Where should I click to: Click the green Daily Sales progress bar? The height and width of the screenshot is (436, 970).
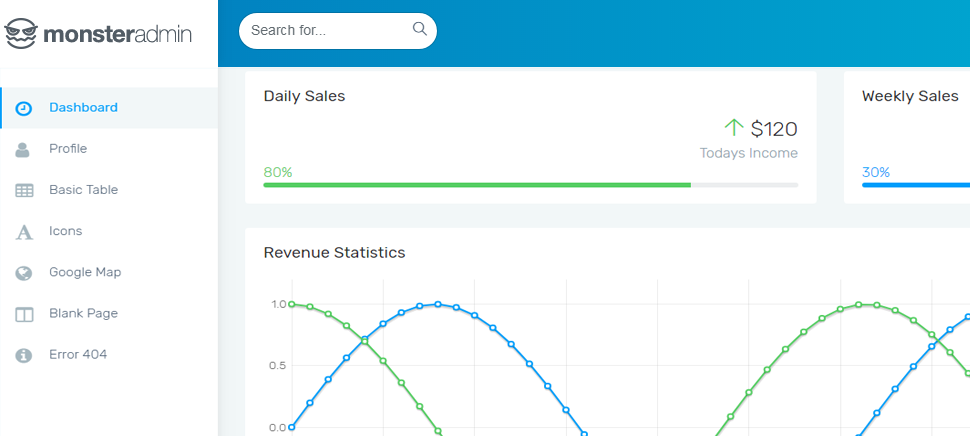point(477,185)
